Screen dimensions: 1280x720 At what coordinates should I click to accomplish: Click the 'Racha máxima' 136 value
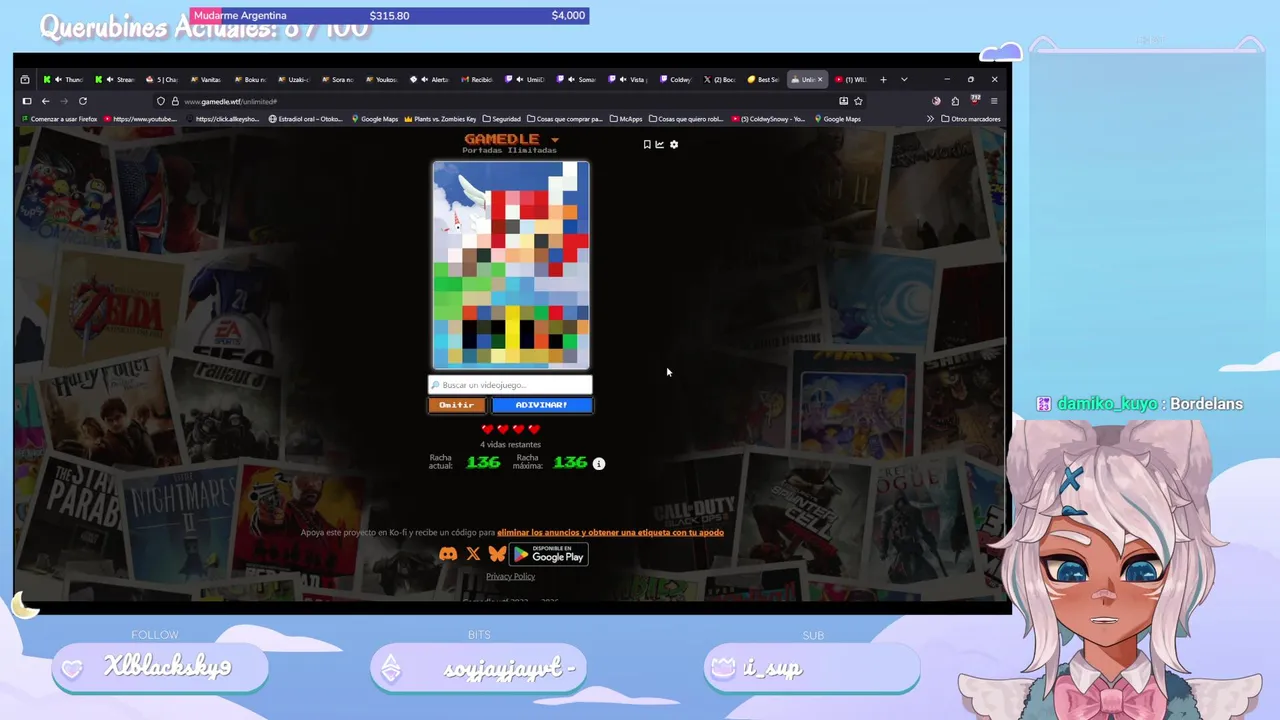[x=570, y=462]
